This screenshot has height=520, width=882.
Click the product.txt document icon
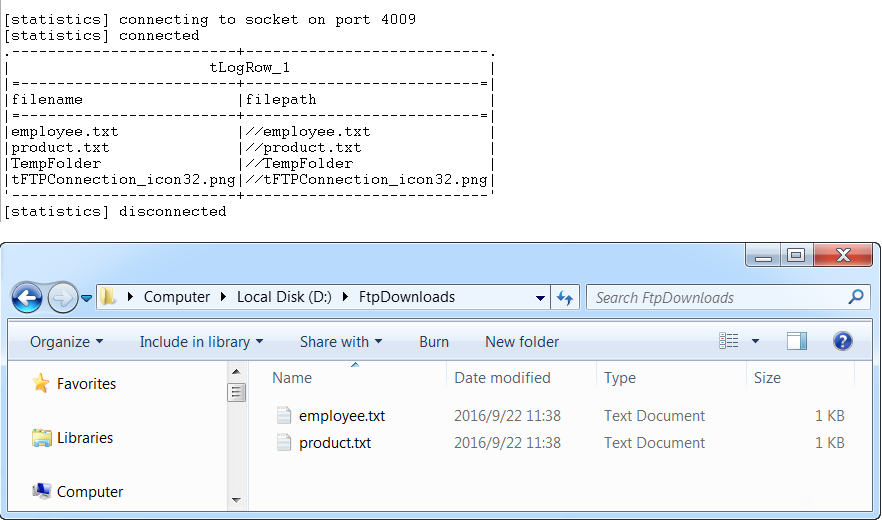(x=284, y=442)
